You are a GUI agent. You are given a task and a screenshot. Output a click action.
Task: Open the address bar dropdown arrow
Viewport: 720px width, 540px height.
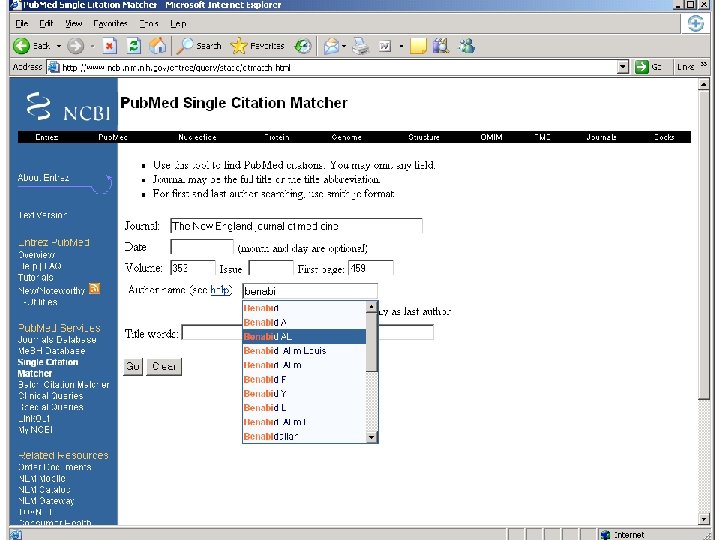[x=623, y=68]
